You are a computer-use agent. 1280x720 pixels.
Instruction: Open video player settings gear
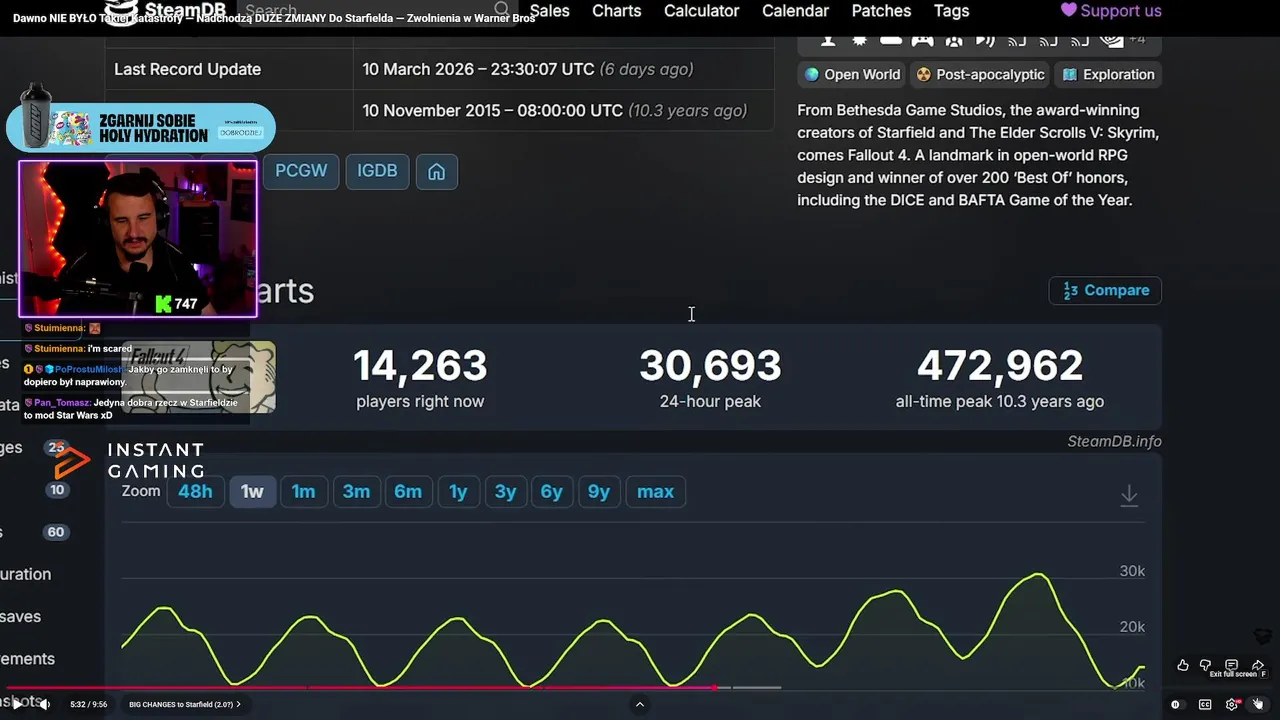pos(1232,704)
